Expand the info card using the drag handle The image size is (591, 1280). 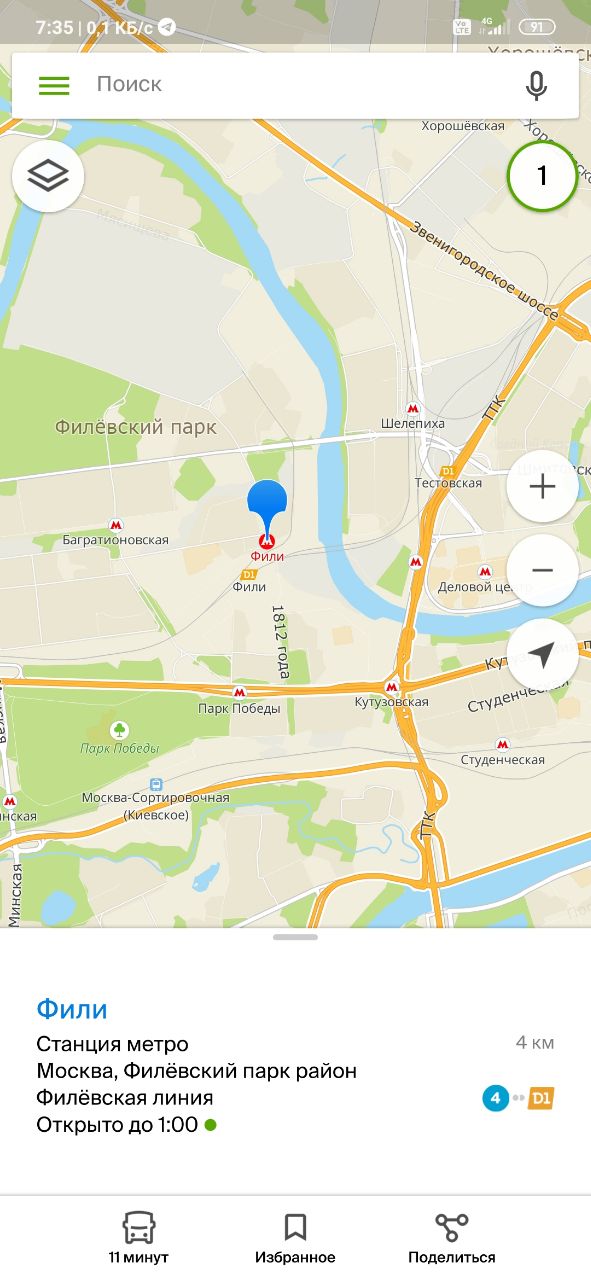[295, 937]
